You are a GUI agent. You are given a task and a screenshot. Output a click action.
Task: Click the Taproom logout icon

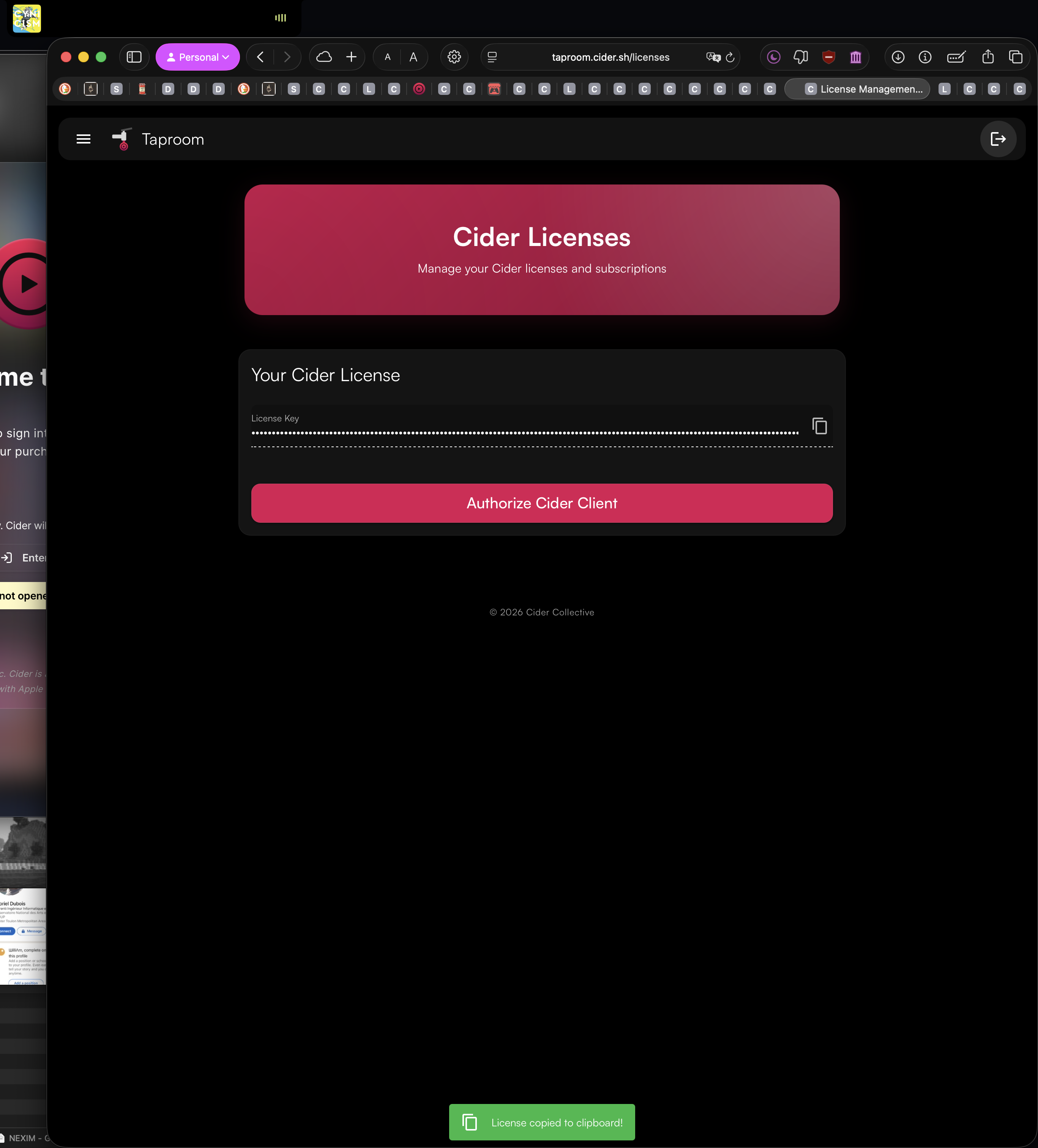click(x=998, y=139)
